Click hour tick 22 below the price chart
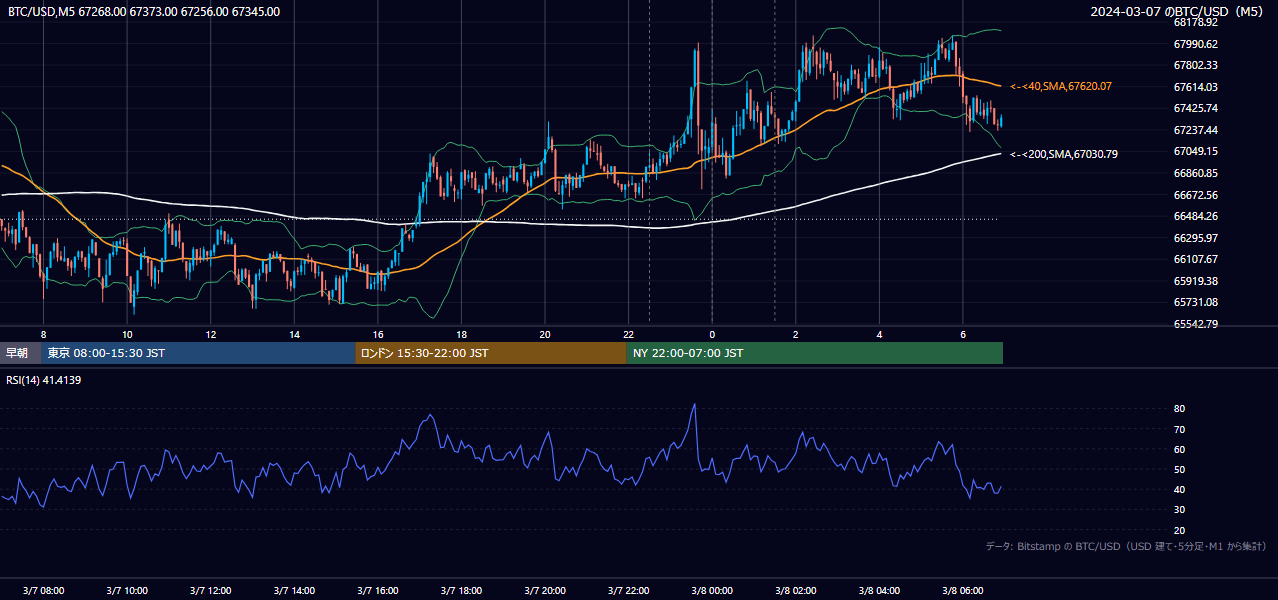Screen dimensions: 1278x600 coord(628,334)
